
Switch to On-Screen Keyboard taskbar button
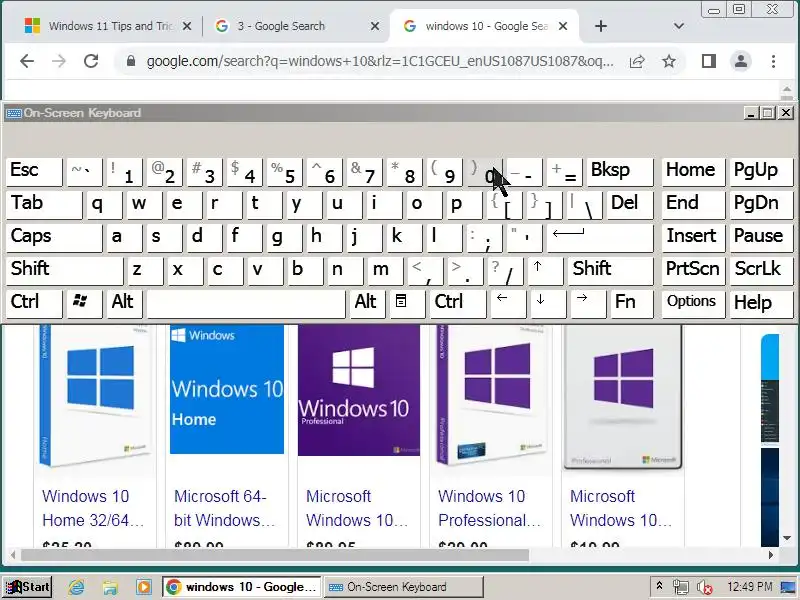pyautogui.click(x=403, y=587)
